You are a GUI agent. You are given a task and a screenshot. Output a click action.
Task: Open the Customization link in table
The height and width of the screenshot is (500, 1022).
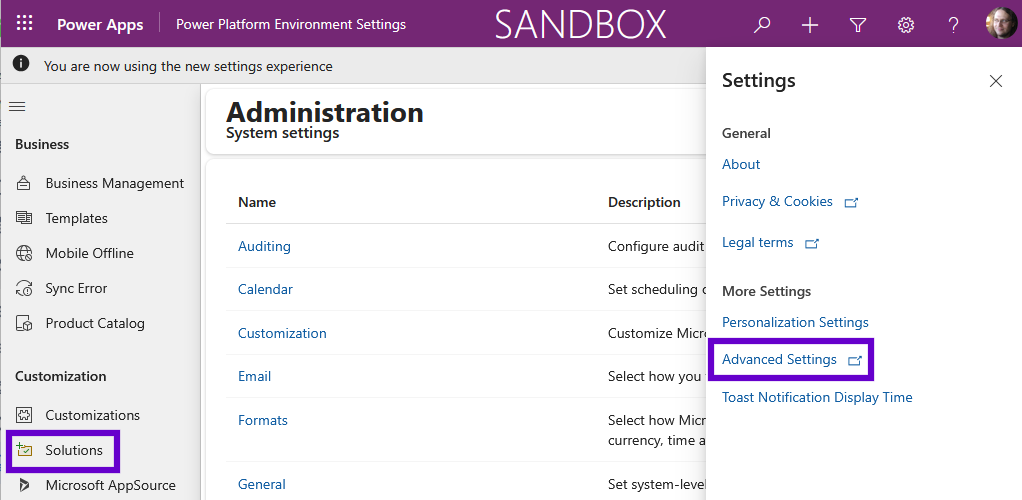tap(282, 333)
